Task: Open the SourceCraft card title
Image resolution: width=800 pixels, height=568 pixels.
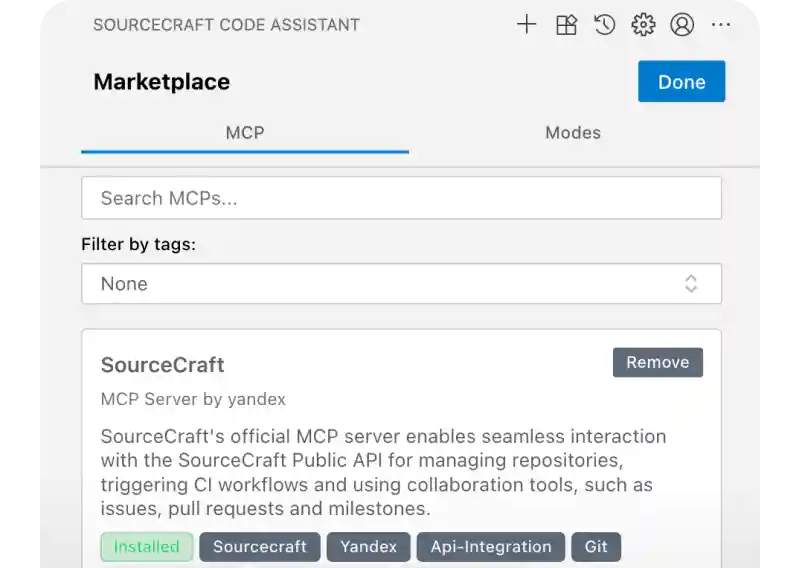Action: 162,364
